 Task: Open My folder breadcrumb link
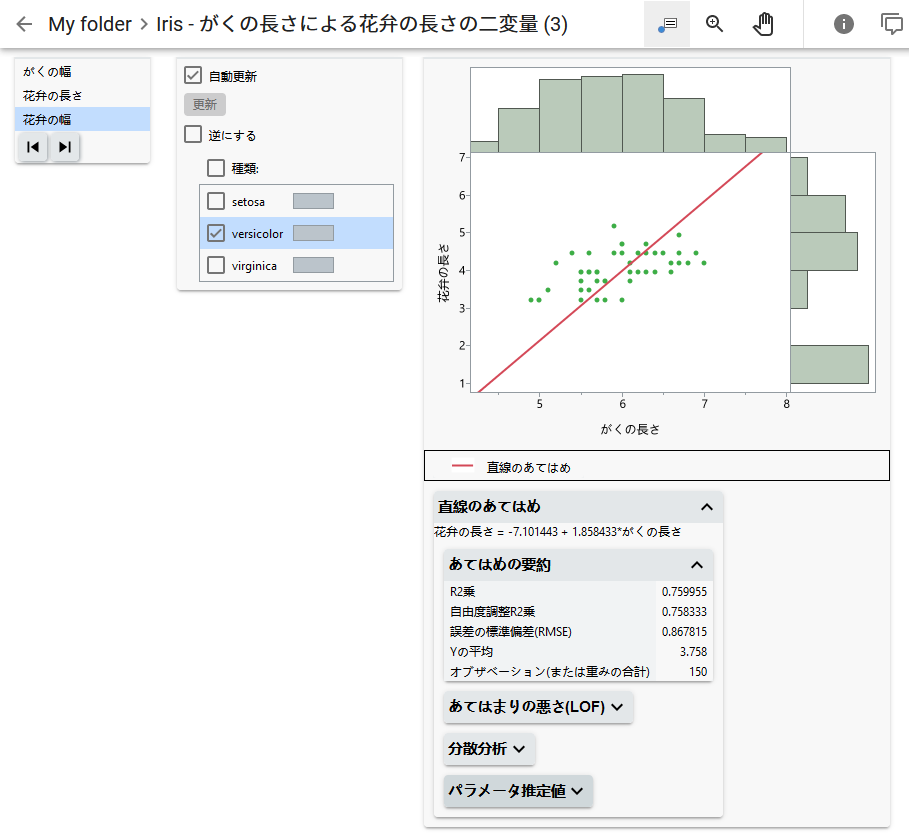tap(90, 24)
